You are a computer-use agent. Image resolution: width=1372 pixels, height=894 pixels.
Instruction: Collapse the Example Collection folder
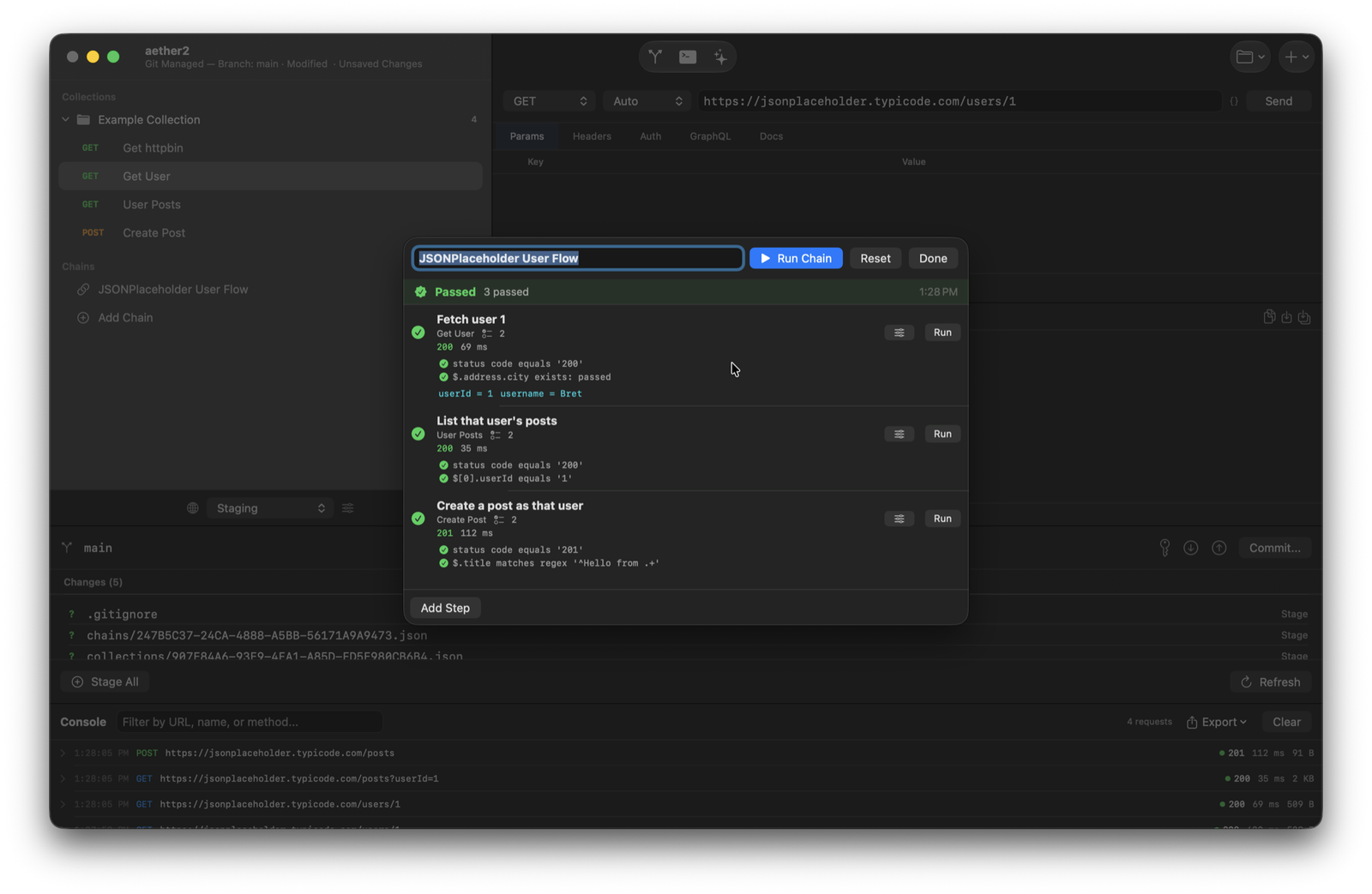click(x=66, y=120)
